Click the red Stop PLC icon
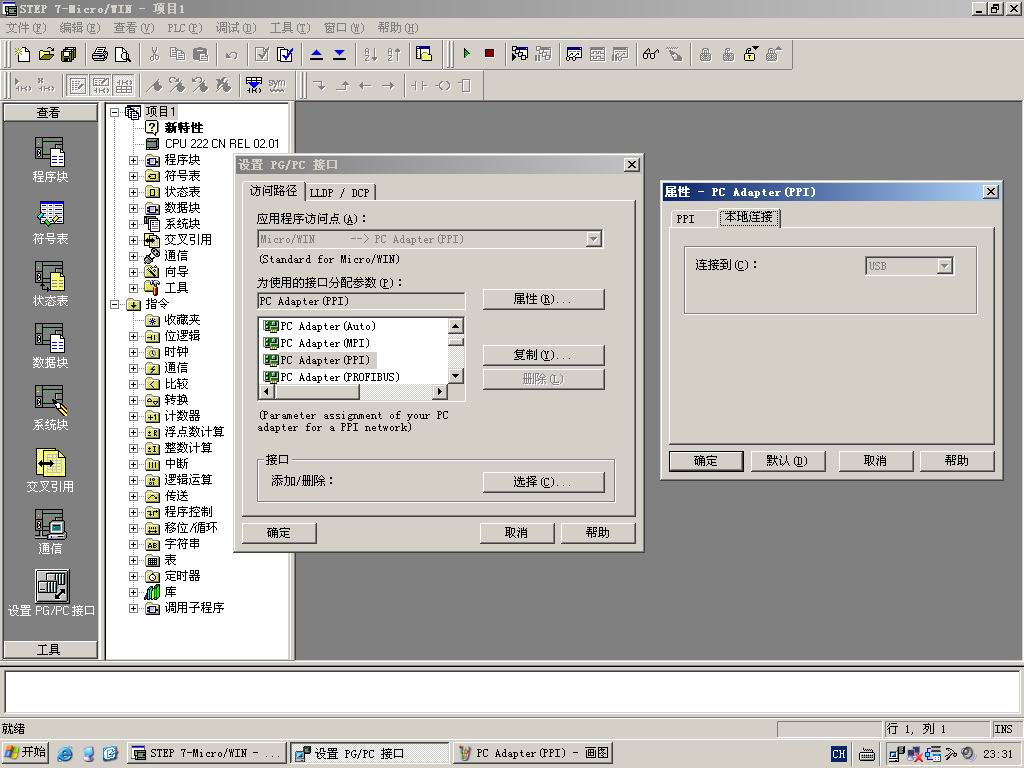1024x768 pixels. pos(489,54)
